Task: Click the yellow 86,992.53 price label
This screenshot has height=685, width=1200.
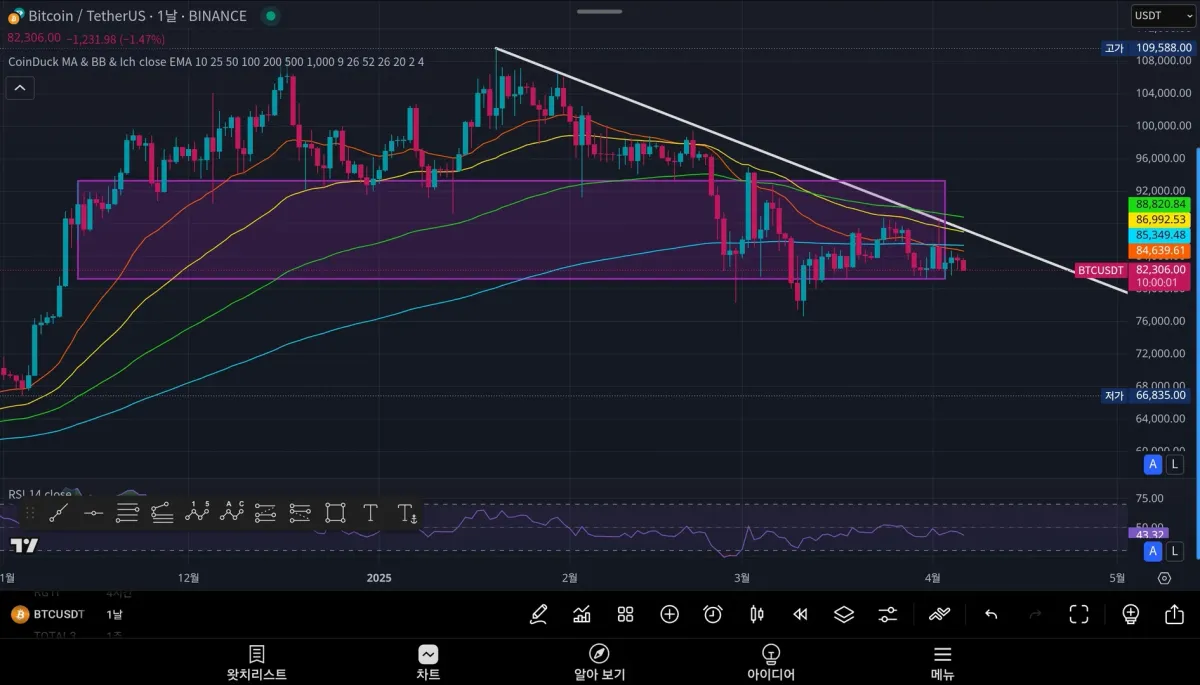Action: click(x=1160, y=219)
